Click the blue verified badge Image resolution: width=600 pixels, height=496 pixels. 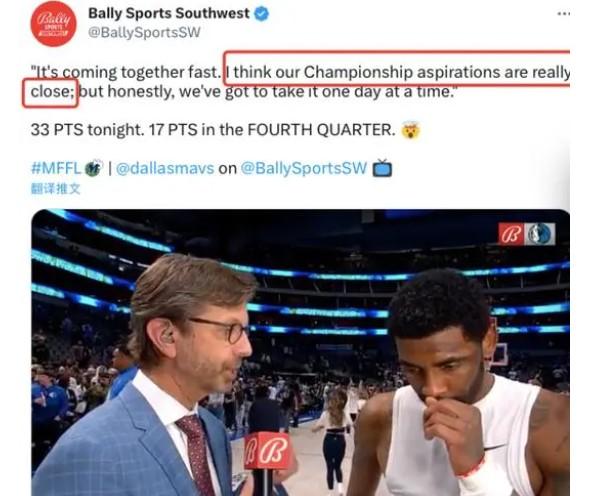click(x=262, y=14)
